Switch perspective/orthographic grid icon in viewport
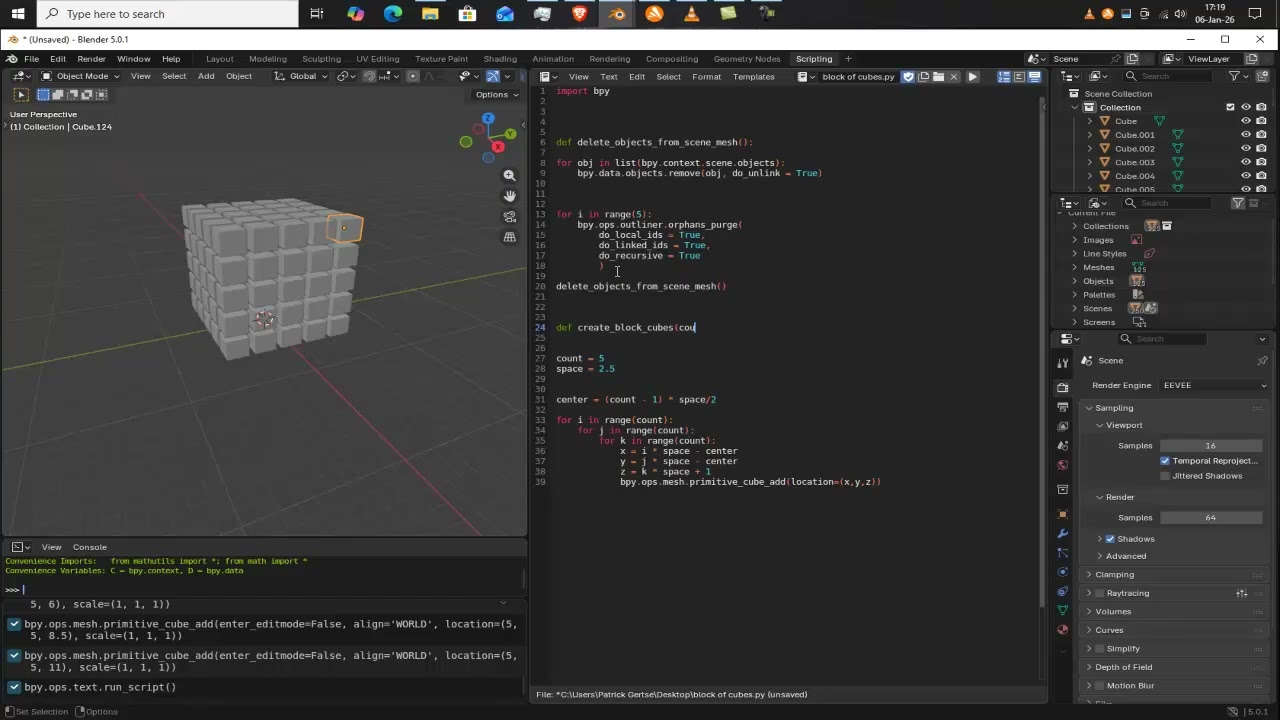Screen dimensions: 1280x720 [510, 237]
